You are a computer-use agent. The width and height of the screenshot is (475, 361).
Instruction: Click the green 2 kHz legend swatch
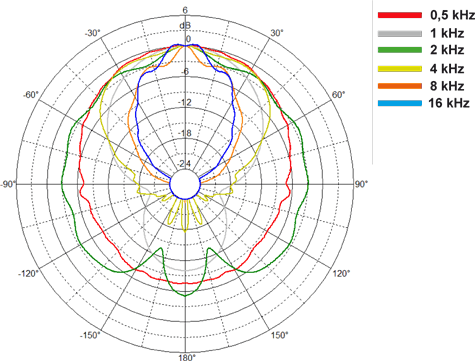(400, 50)
